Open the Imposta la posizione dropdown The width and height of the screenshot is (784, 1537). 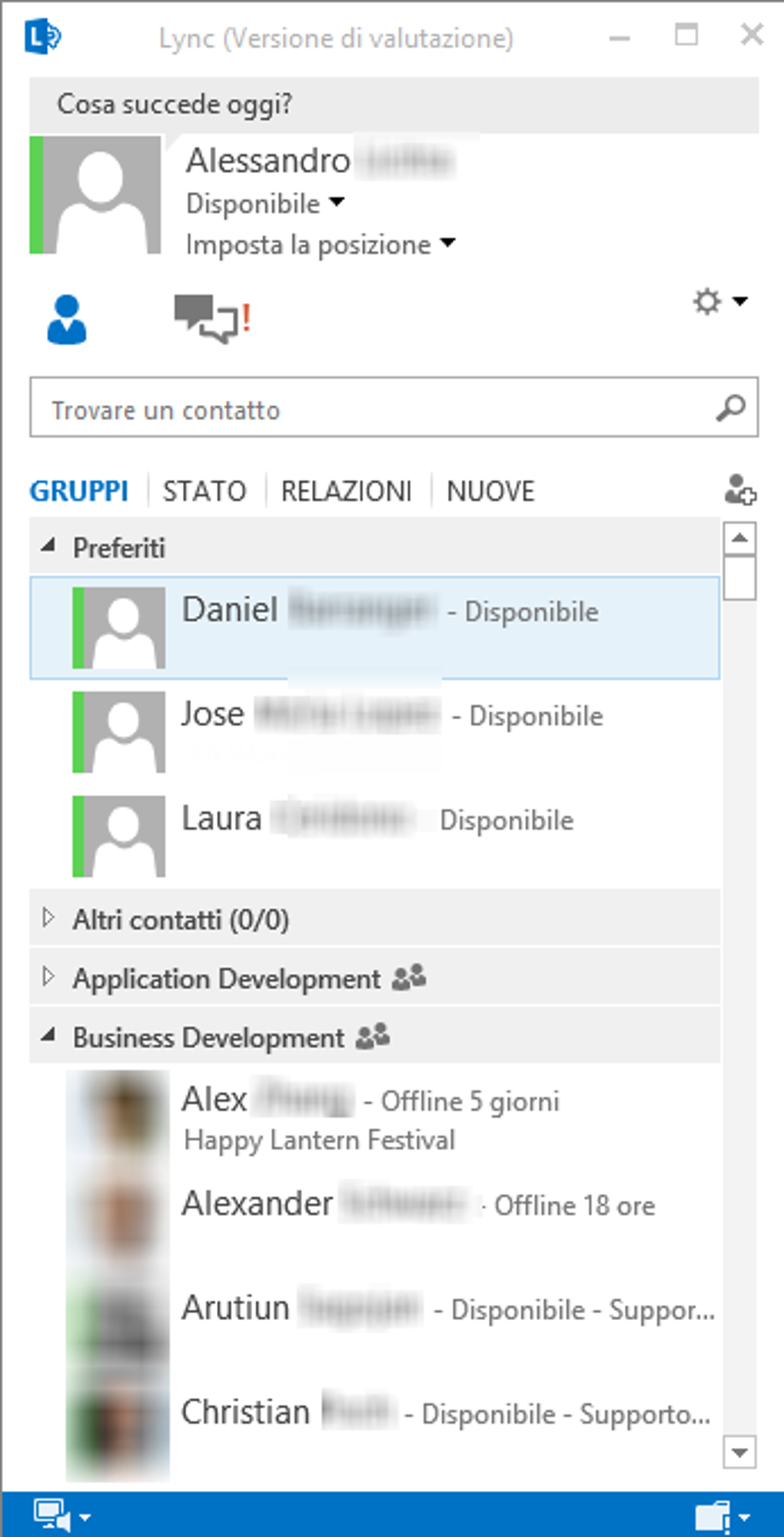321,245
